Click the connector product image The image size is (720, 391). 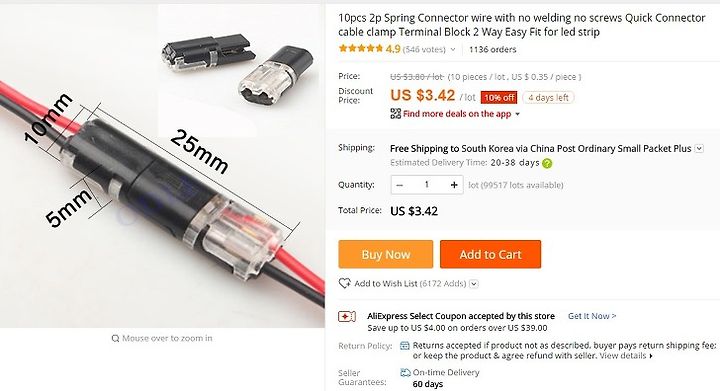(x=162, y=166)
